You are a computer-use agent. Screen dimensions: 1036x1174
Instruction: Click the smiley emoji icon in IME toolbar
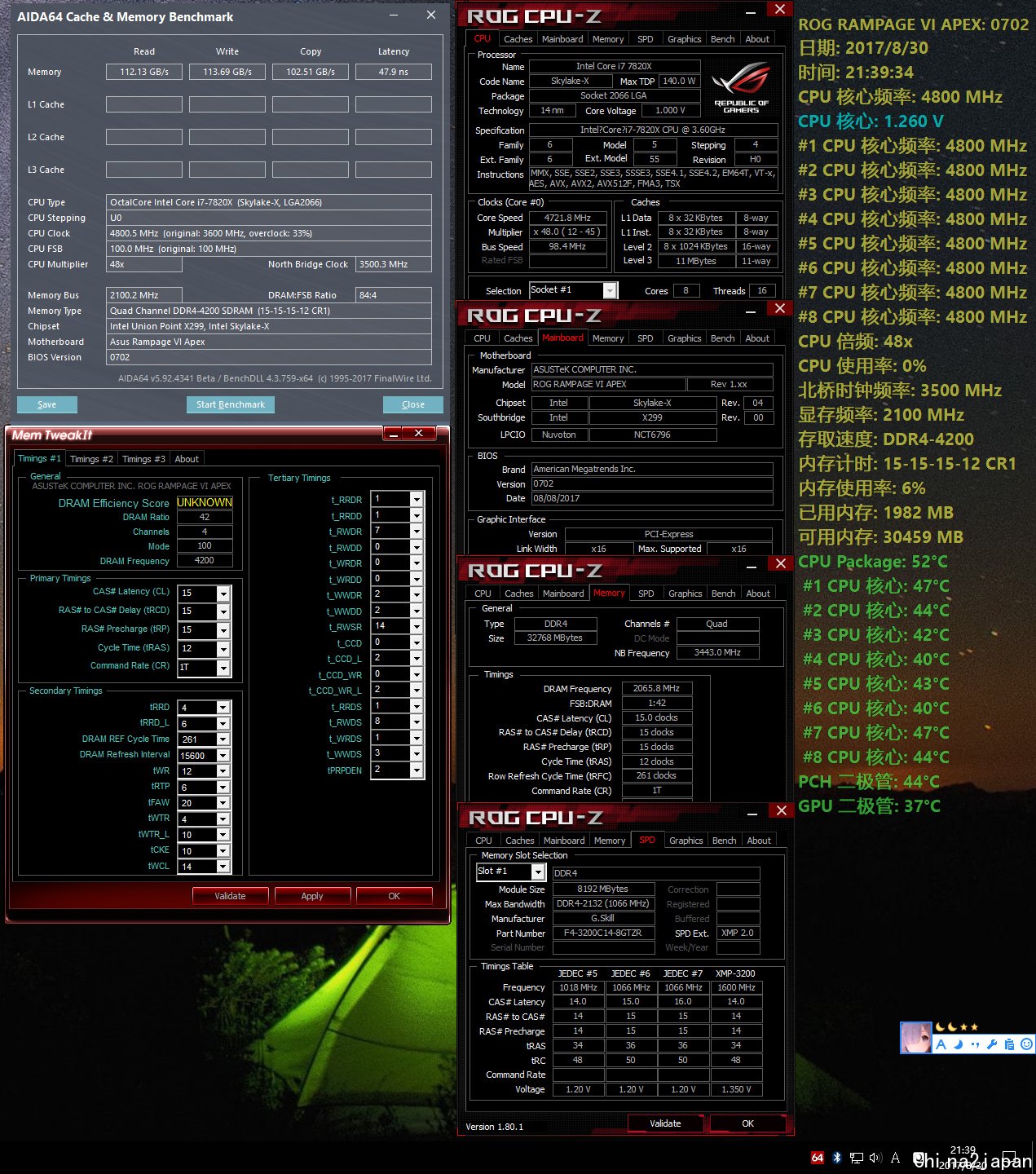click(1026, 1044)
